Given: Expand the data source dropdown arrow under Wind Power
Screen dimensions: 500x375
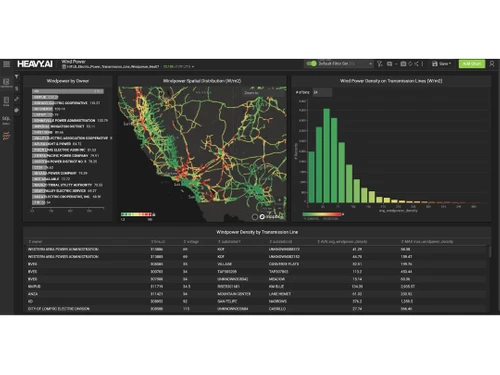Looking at the screenshot, I should coord(193,67).
